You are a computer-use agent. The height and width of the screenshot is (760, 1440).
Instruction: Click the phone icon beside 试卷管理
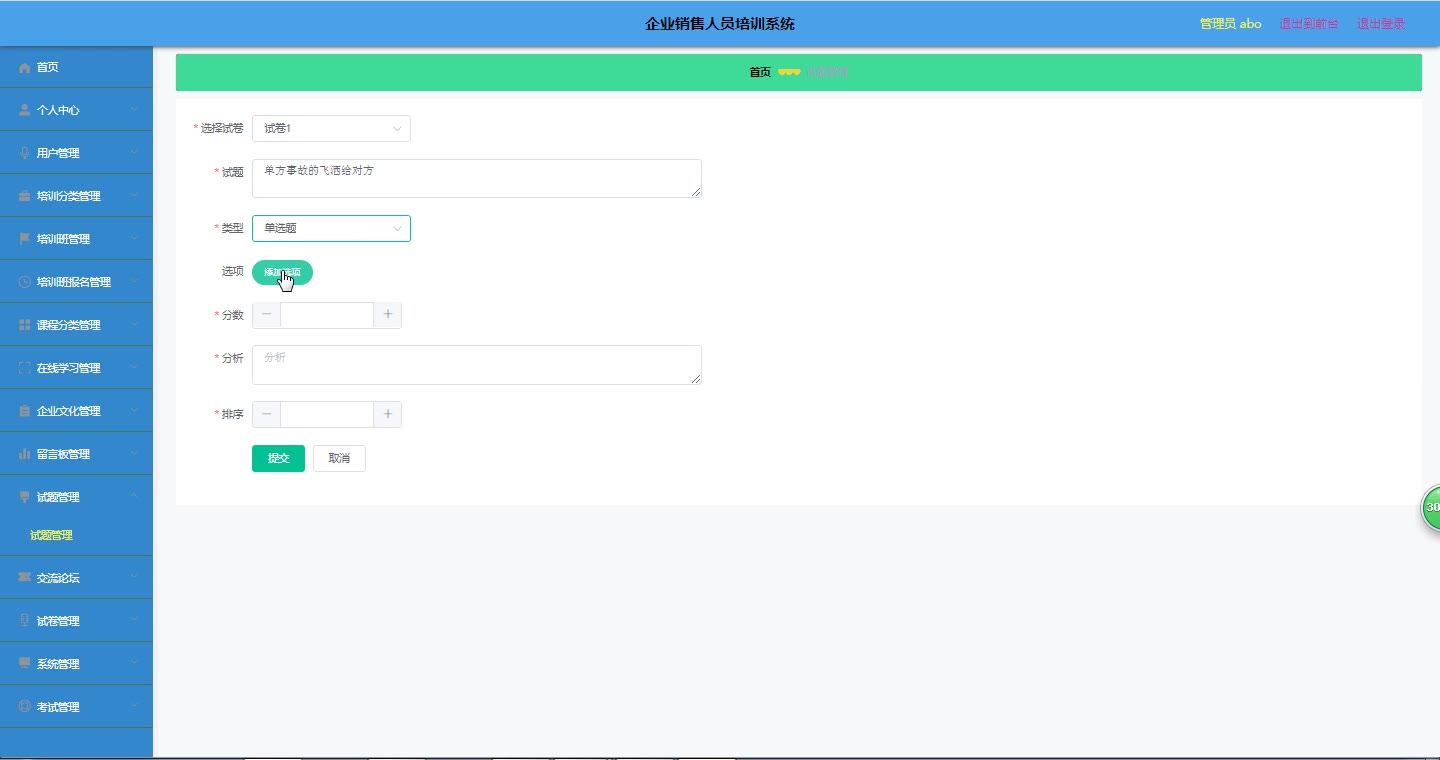tap(25, 621)
